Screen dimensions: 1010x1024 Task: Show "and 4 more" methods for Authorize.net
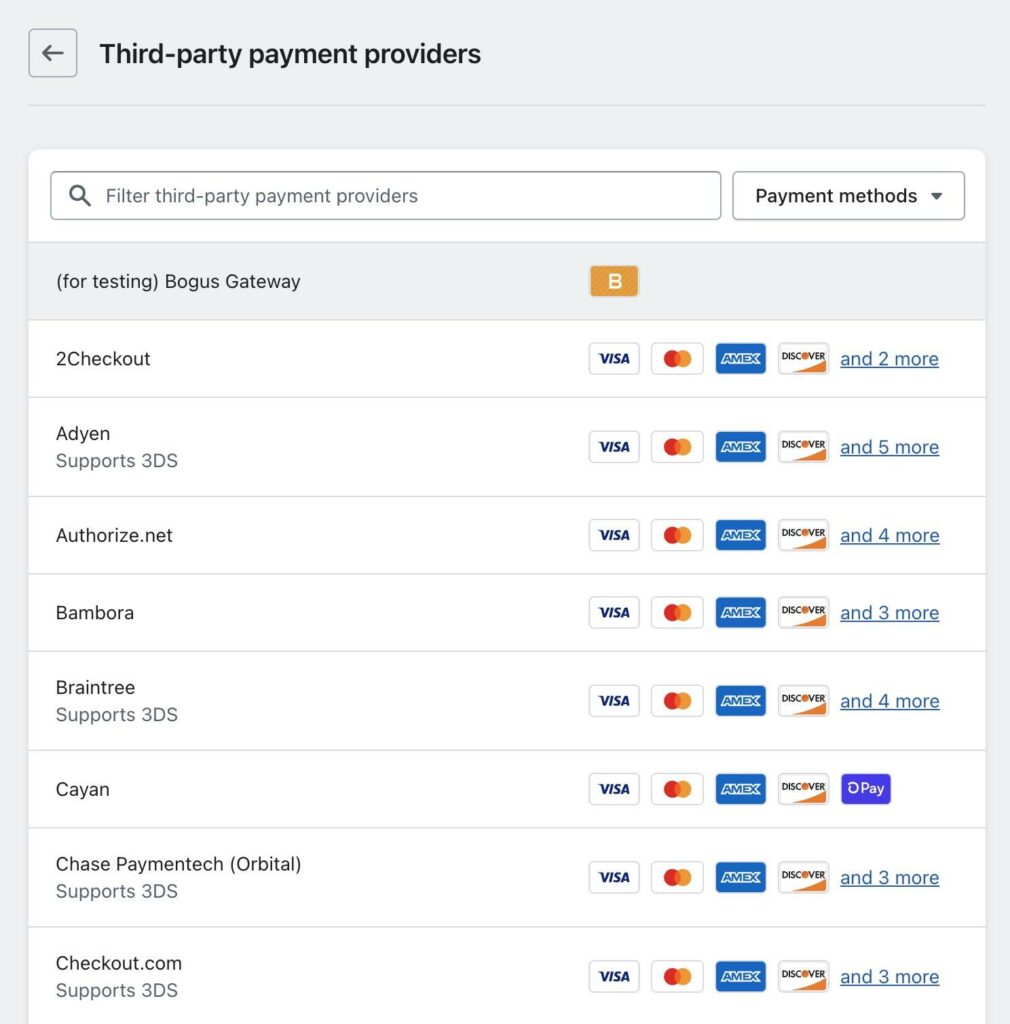click(x=889, y=535)
